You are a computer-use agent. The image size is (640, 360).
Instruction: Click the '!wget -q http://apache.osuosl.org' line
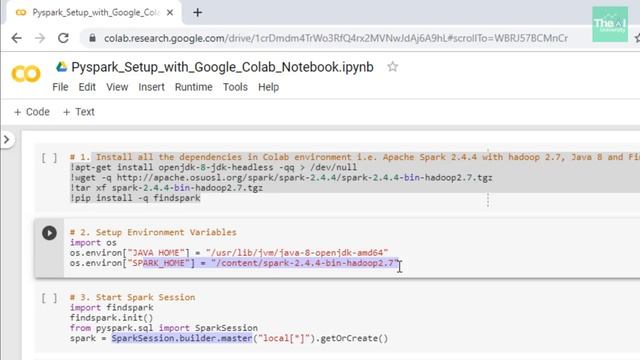coord(281,178)
